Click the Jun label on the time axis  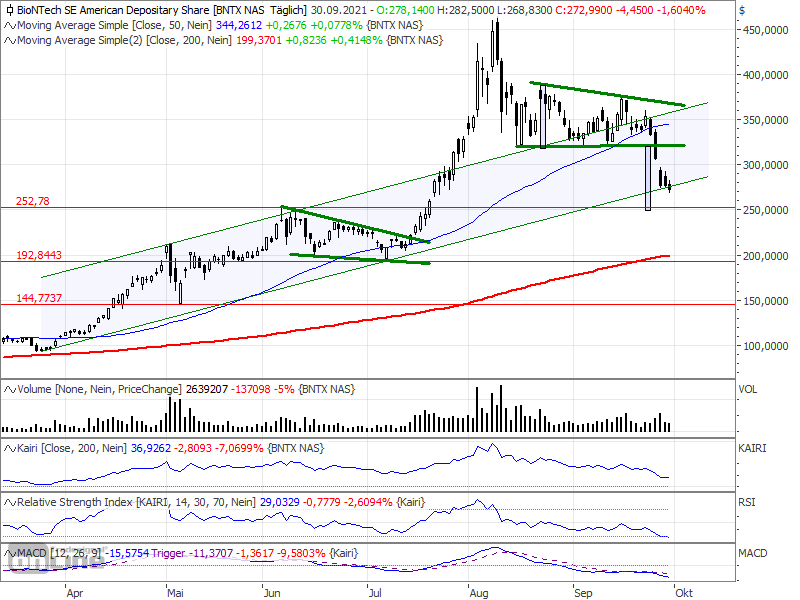point(272,593)
